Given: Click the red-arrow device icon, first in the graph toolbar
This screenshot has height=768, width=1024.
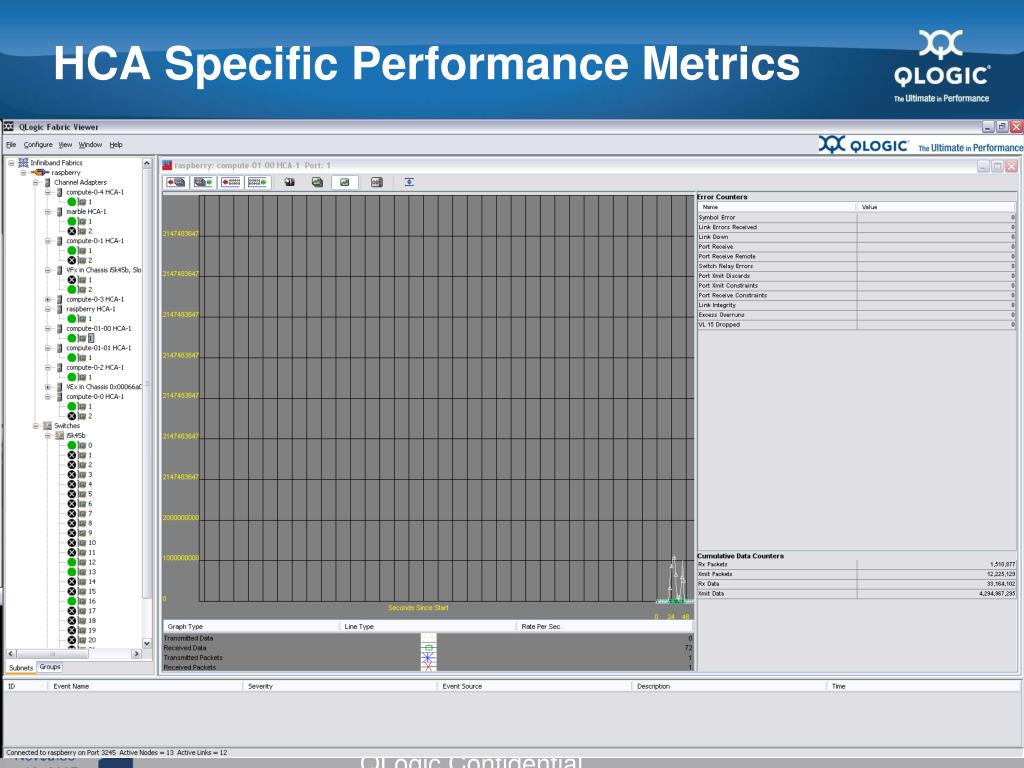Looking at the screenshot, I should pyautogui.click(x=176, y=182).
